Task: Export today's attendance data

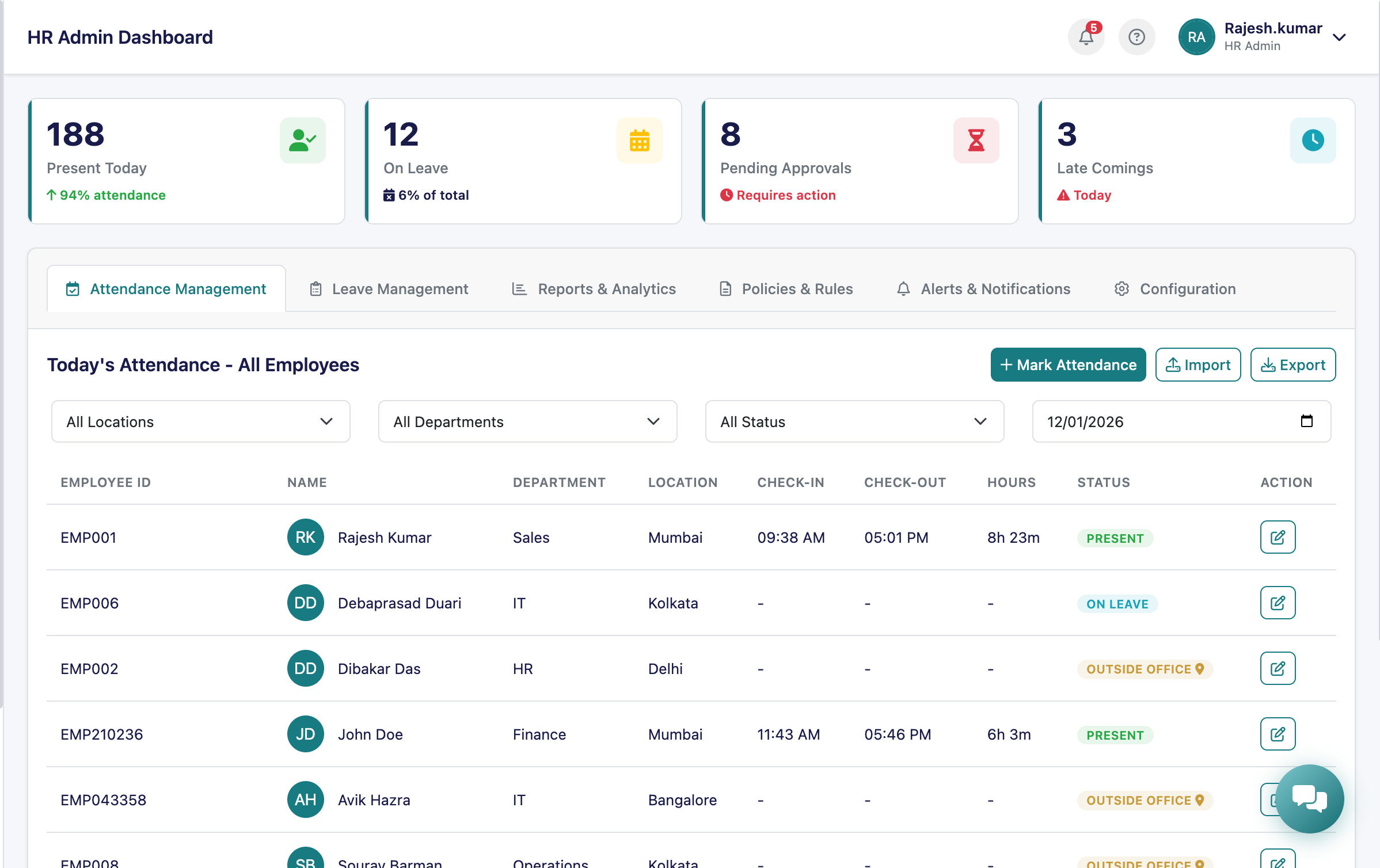Action: pyautogui.click(x=1292, y=364)
